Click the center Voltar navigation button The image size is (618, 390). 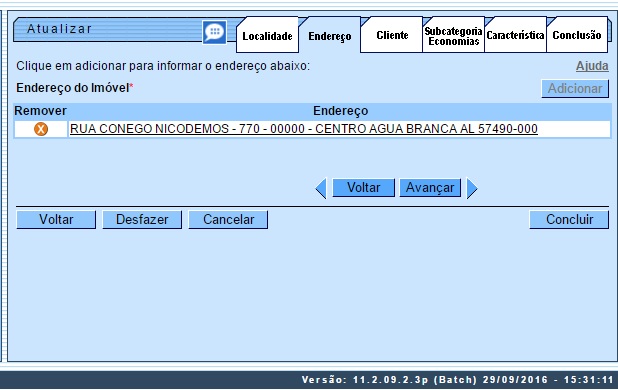[363, 188]
